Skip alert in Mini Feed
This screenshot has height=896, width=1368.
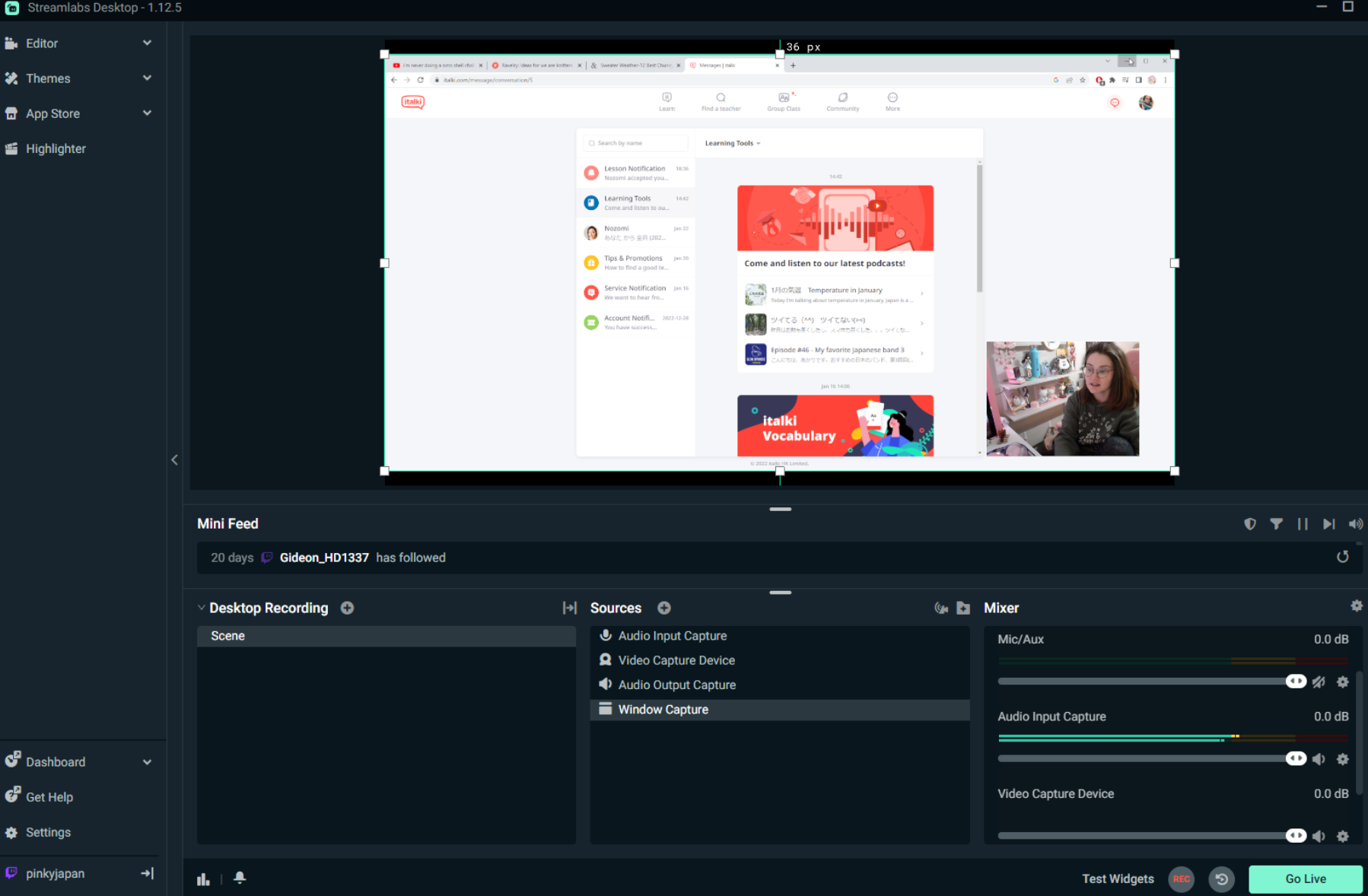1329,523
